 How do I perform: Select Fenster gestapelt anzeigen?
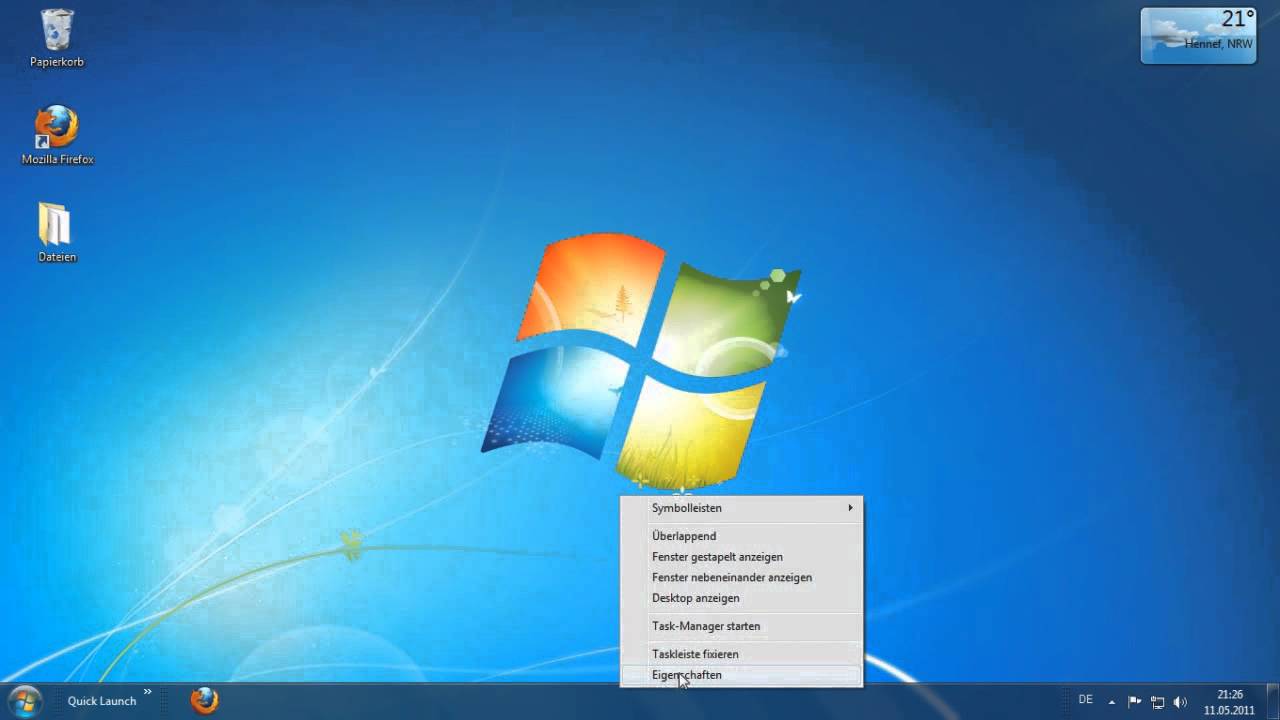click(742, 557)
